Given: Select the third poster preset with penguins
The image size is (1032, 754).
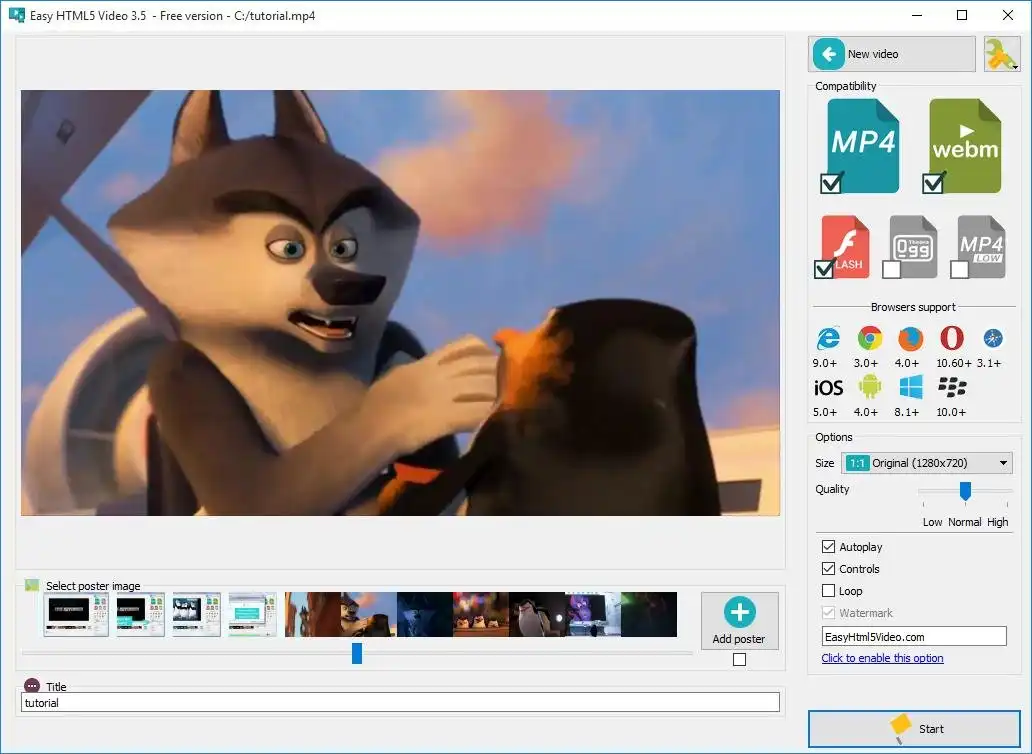Looking at the screenshot, I should 197,615.
